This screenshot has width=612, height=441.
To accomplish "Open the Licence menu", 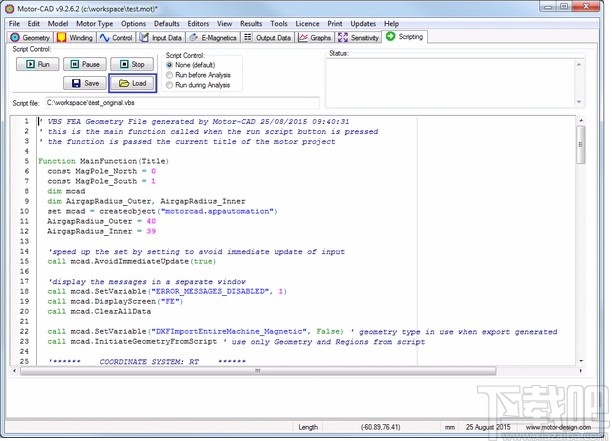I will click(307, 24).
